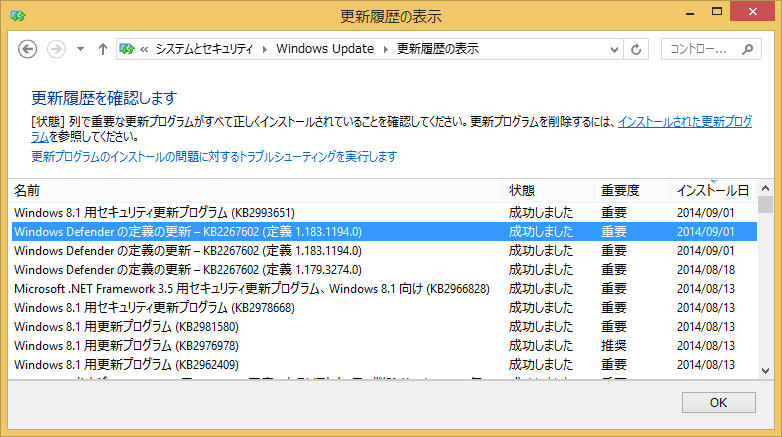Select KB2962409 update row

384,364
